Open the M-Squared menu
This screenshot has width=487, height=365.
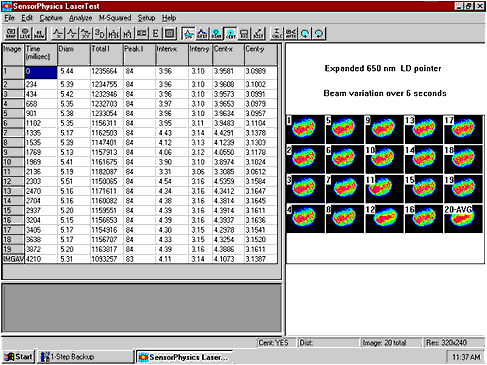(x=115, y=18)
